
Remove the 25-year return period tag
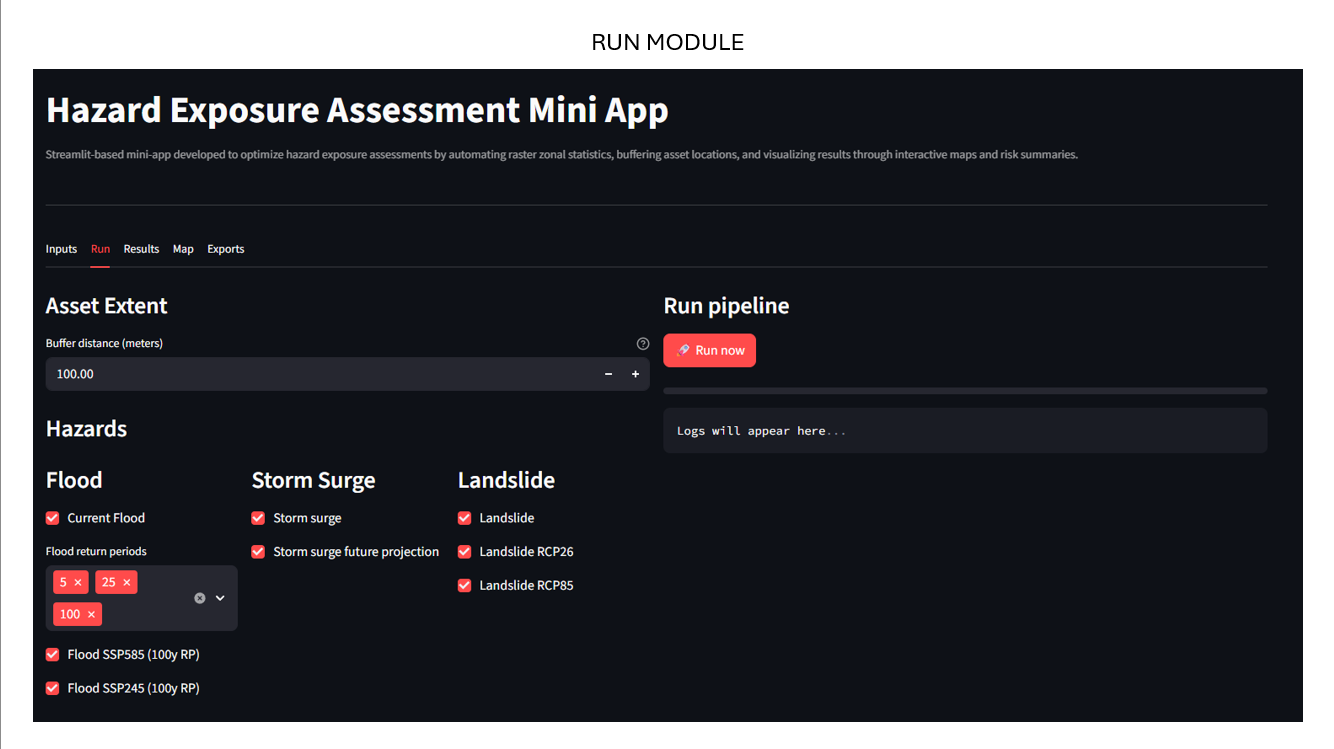coord(126,582)
